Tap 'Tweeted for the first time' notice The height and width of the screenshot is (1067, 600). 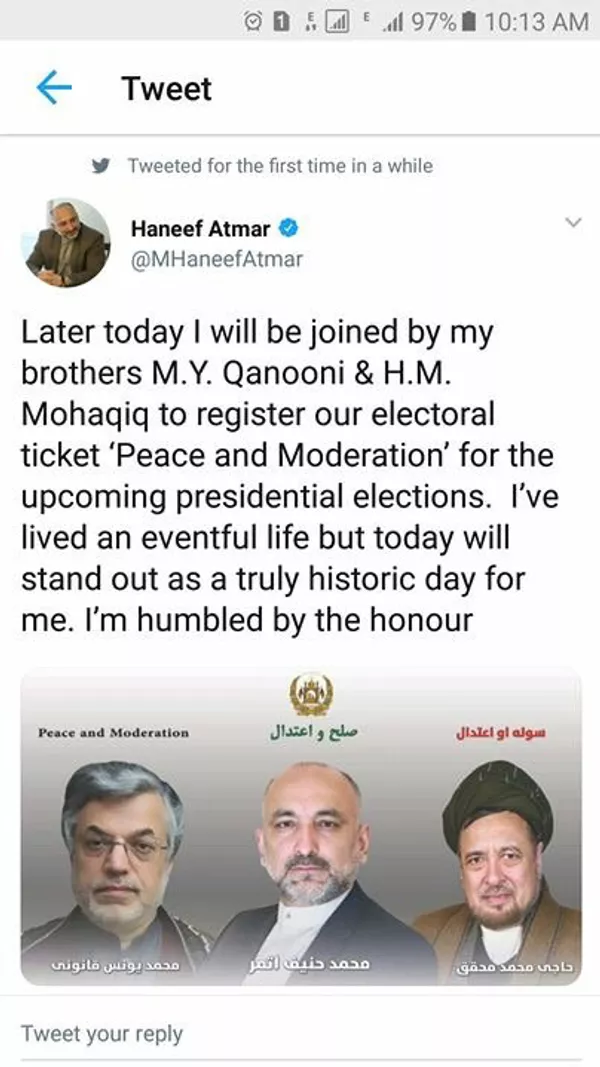(x=280, y=166)
